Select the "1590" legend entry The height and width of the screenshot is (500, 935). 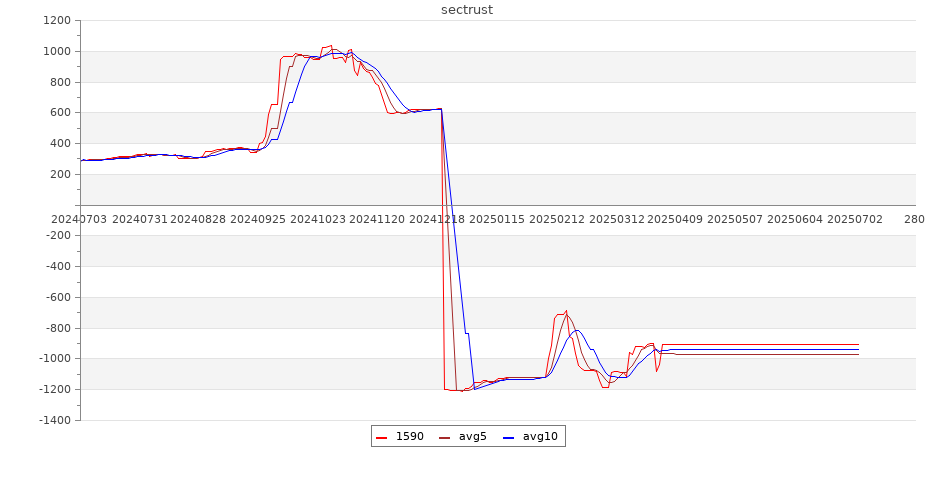409,436
